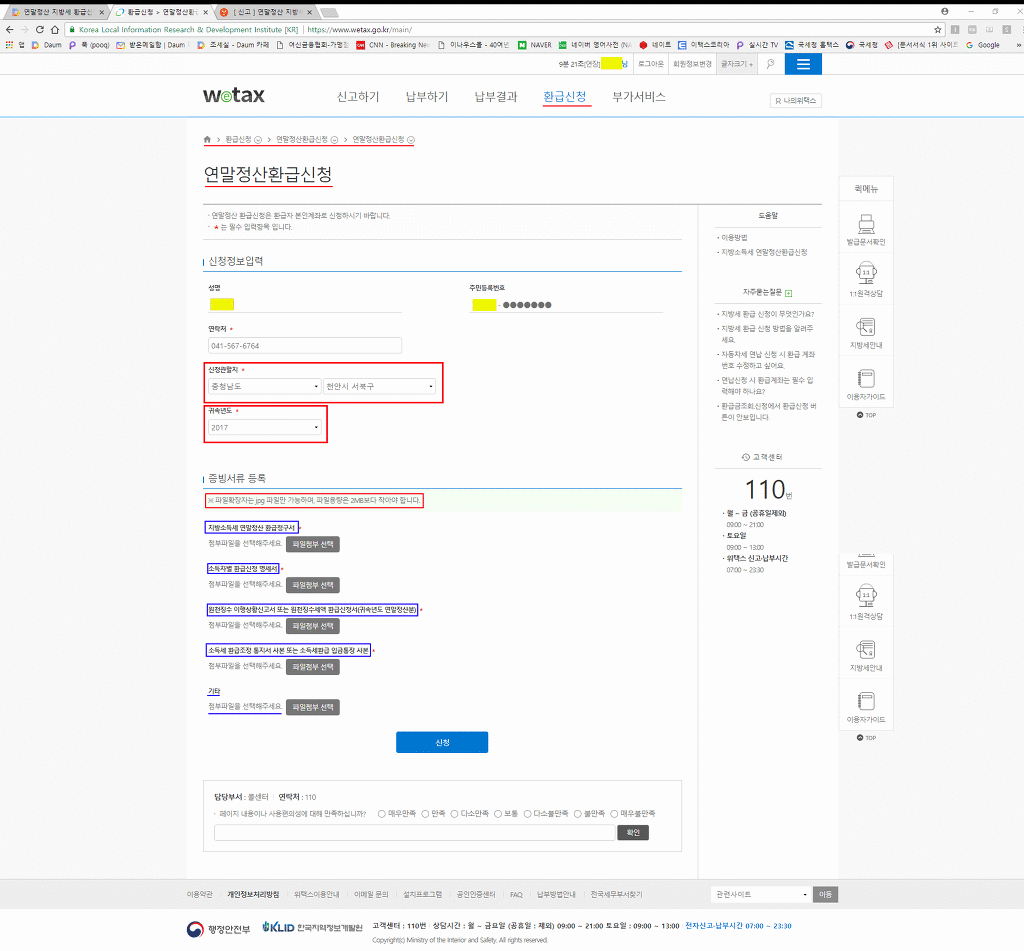Open the browser home icon
1024x951 pixels.
(x=55, y=29)
